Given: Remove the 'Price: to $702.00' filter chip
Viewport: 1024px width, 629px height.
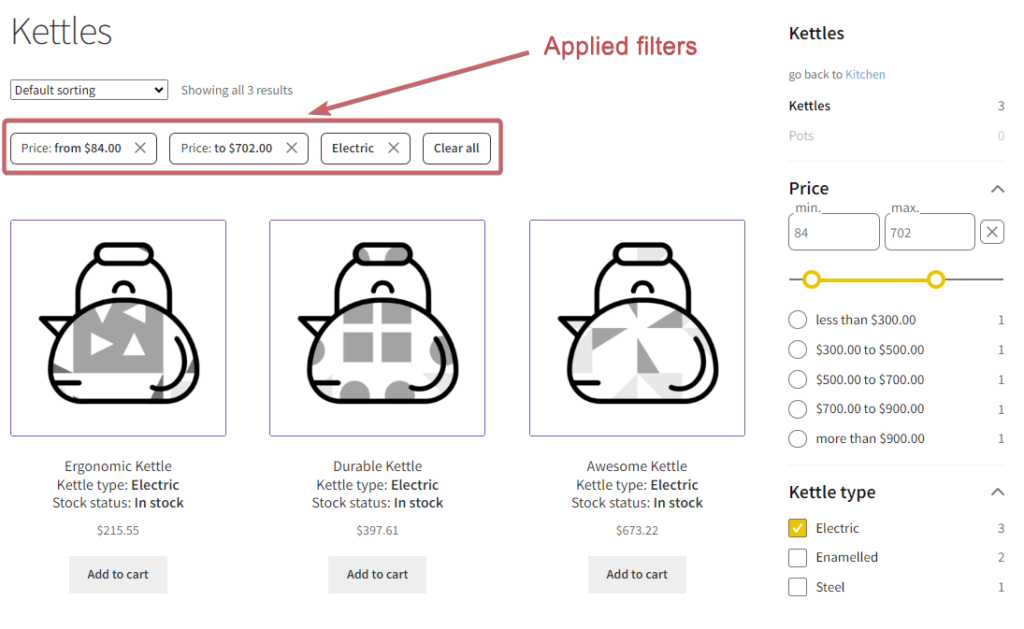Looking at the screenshot, I should coord(291,148).
